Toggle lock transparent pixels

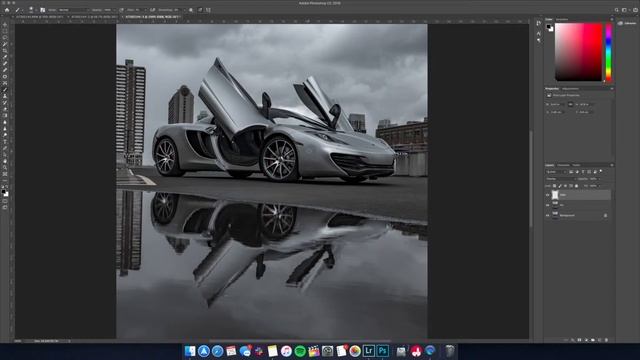point(554,186)
